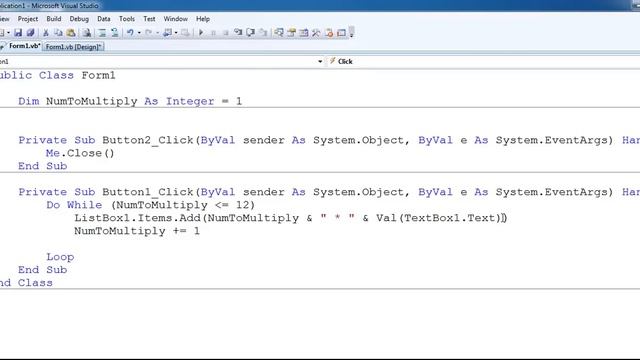Screen dimensions: 640x360
Task: Open the Properties Window toolbar icon
Action: pos(291,33)
